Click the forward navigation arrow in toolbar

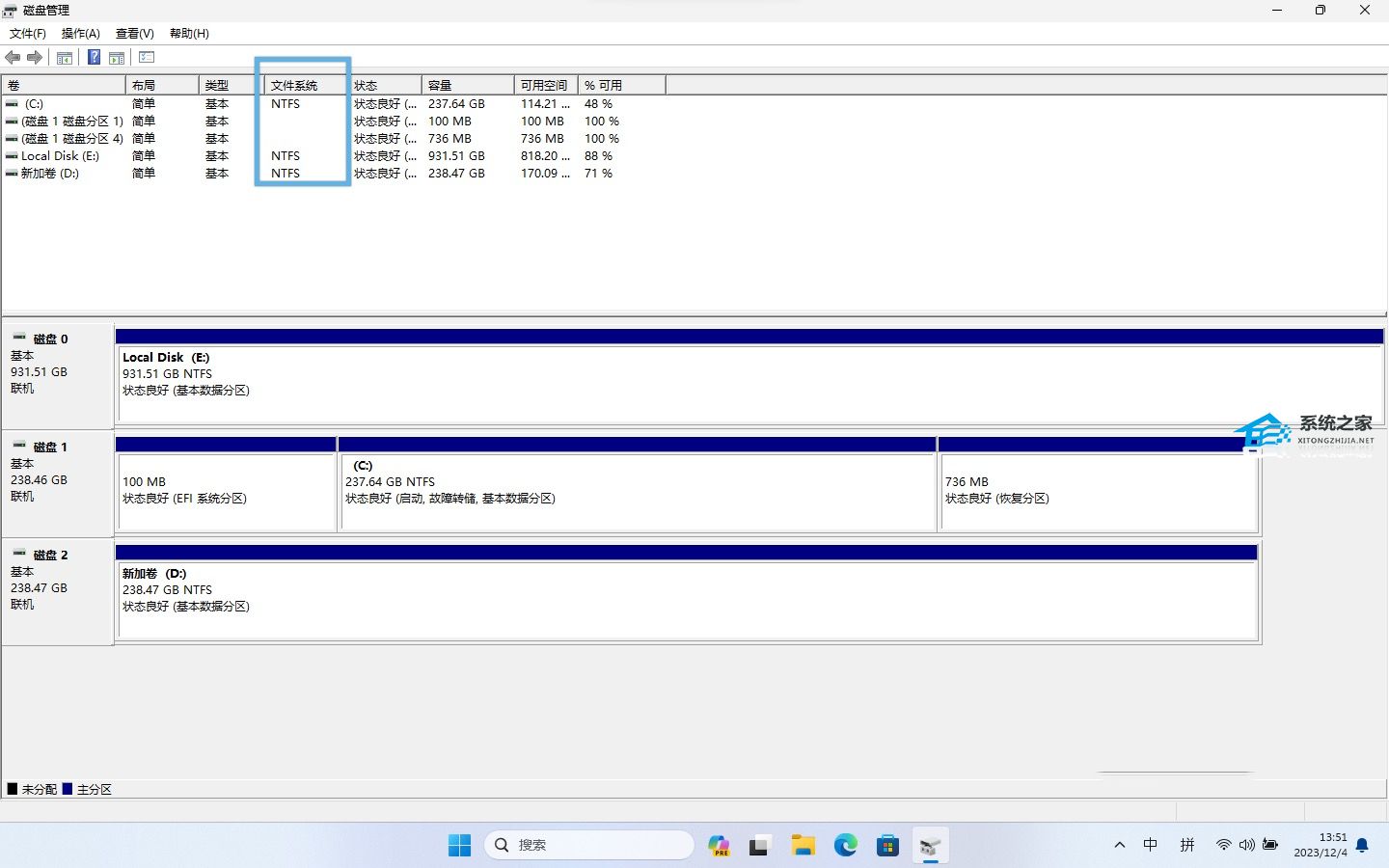click(x=36, y=57)
